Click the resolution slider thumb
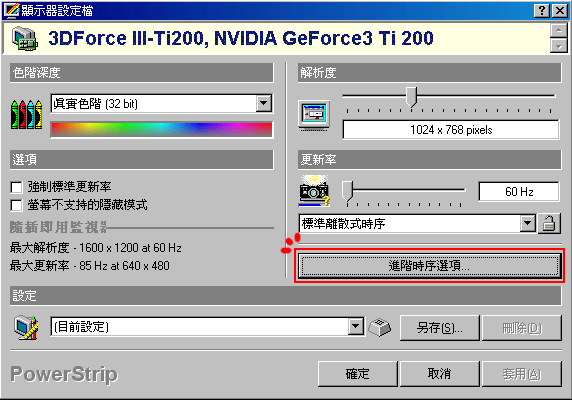 [411, 97]
